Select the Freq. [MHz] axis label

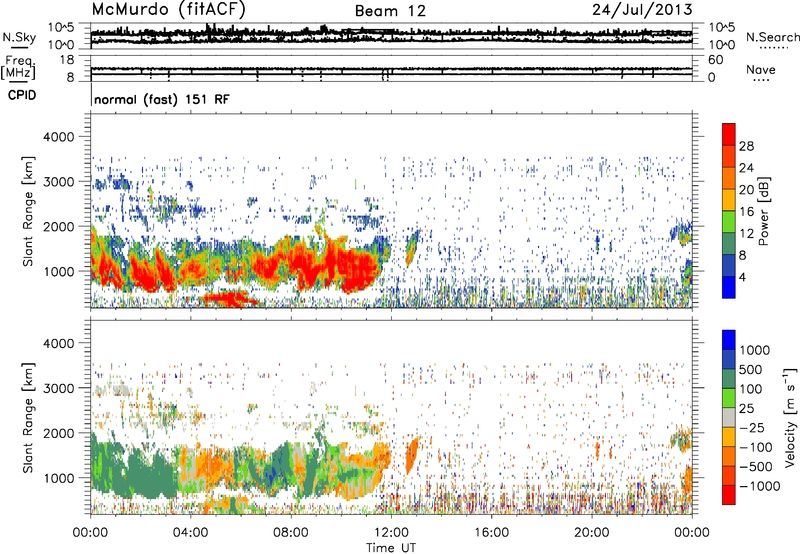click(18, 67)
